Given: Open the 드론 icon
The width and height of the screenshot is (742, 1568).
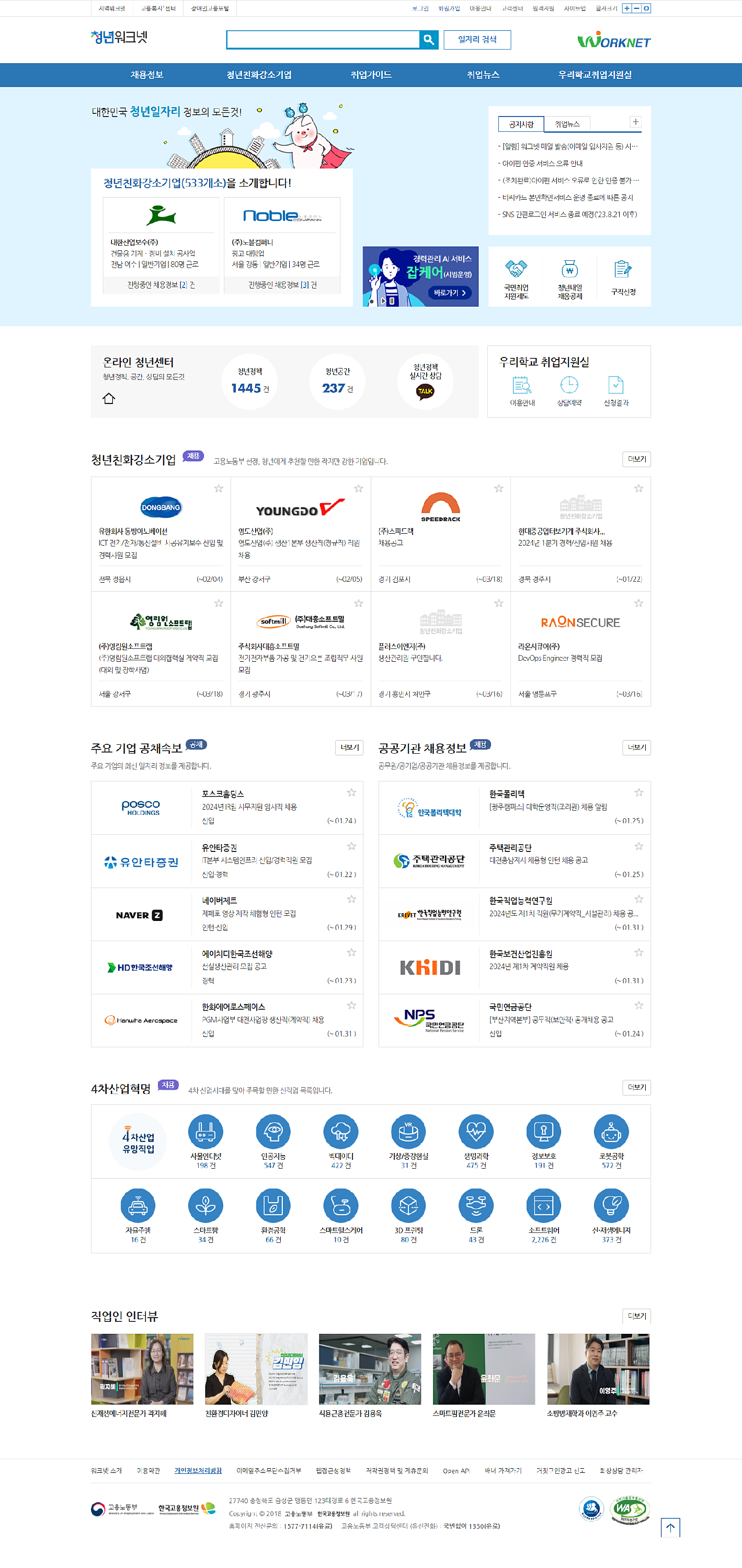Looking at the screenshot, I should (x=476, y=1205).
